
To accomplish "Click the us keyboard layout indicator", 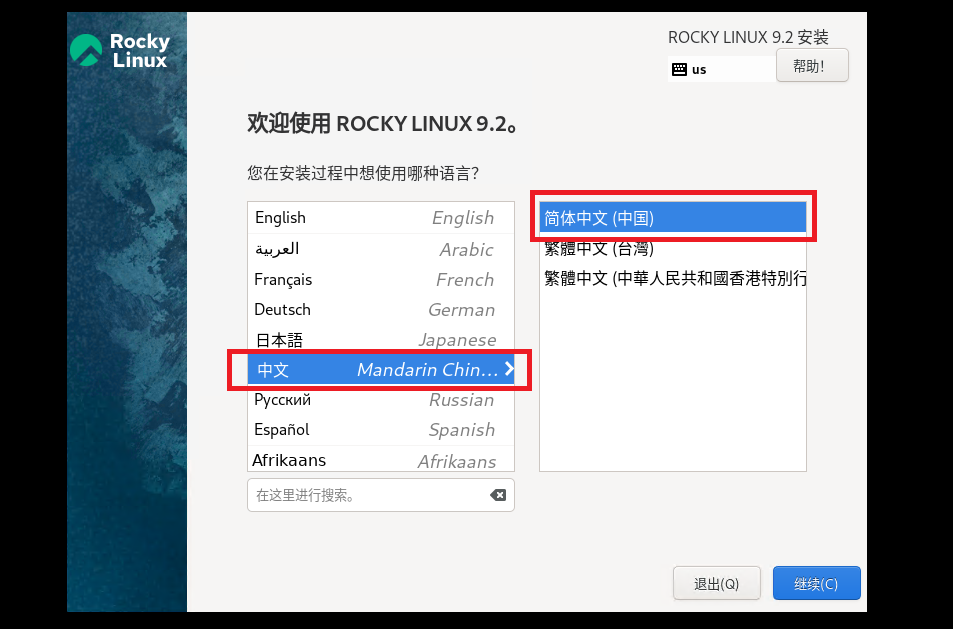I will pos(722,69).
